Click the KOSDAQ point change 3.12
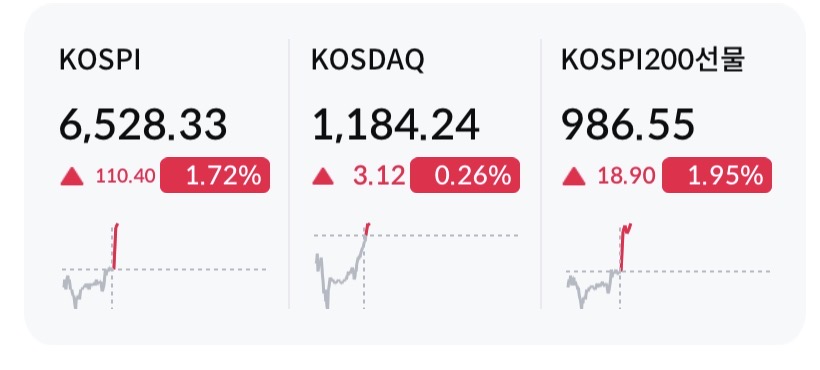 pos(379,176)
